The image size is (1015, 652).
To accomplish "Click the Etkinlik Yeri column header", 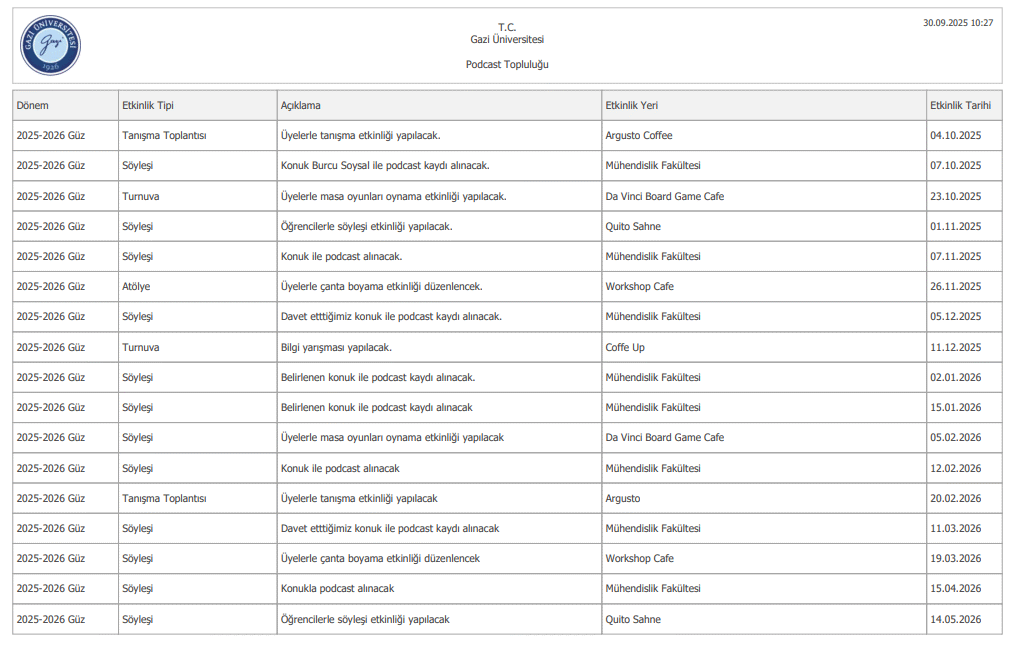I will point(631,105).
